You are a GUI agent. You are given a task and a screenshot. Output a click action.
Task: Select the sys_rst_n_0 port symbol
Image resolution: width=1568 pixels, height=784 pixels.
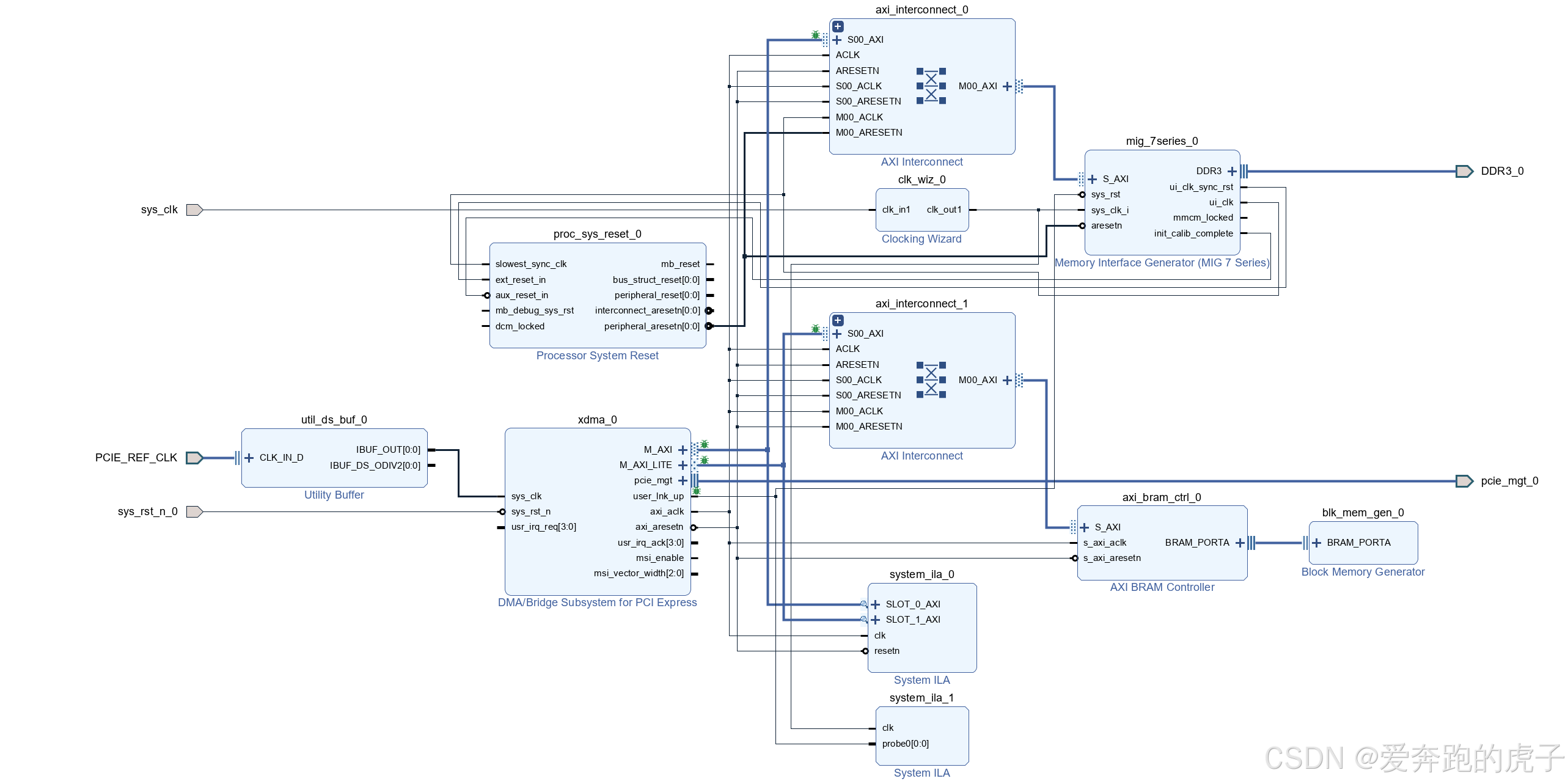click(194, 512)
